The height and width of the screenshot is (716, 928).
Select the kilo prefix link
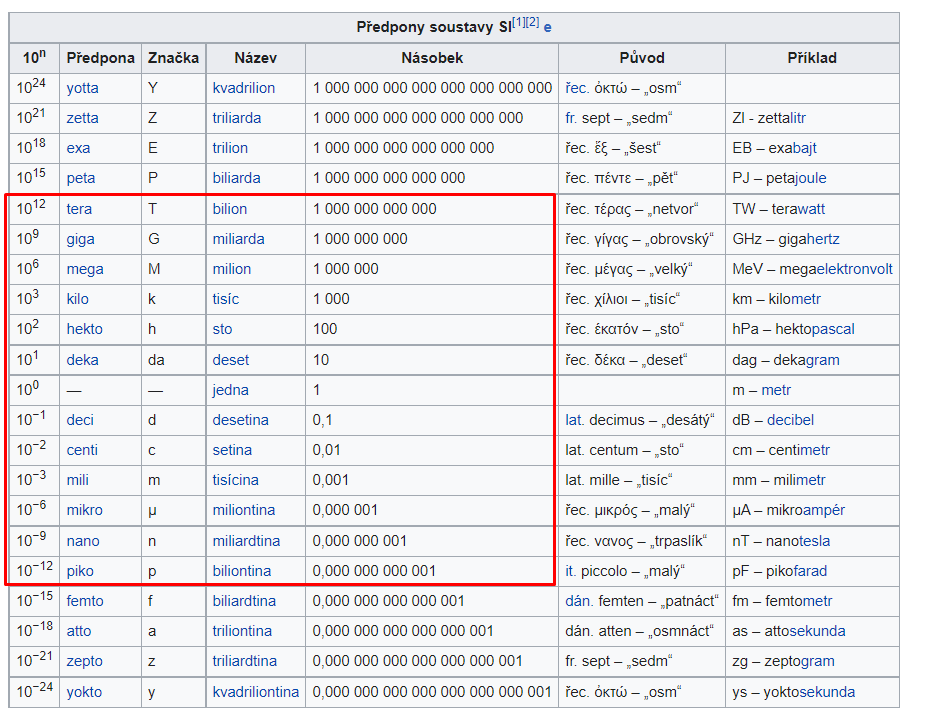click(x=79, y=299)
